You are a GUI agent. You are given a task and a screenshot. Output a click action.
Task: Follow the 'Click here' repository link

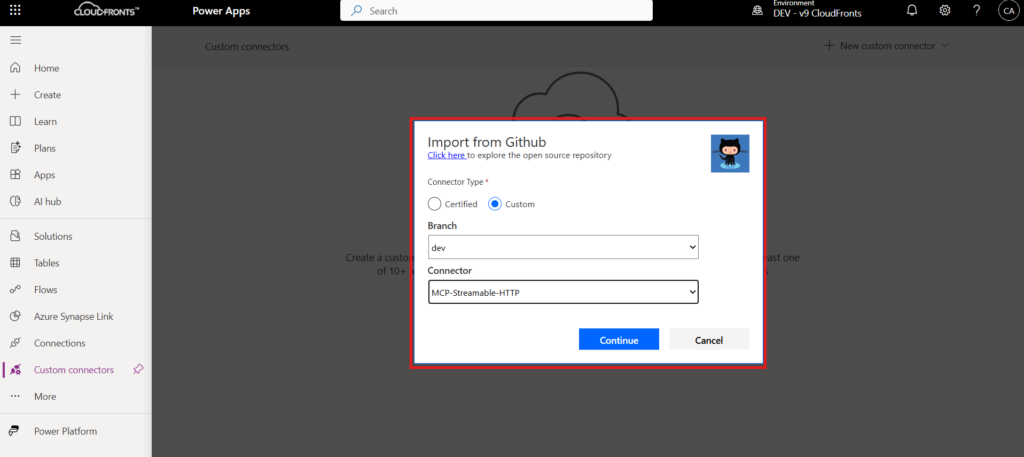tap(447, 155)
